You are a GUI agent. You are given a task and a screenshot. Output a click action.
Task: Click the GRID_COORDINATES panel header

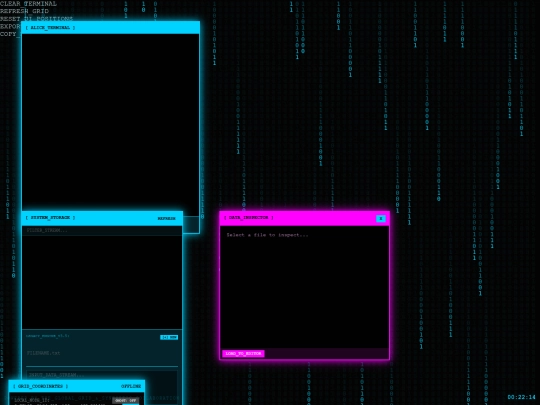tap(76, 386)
